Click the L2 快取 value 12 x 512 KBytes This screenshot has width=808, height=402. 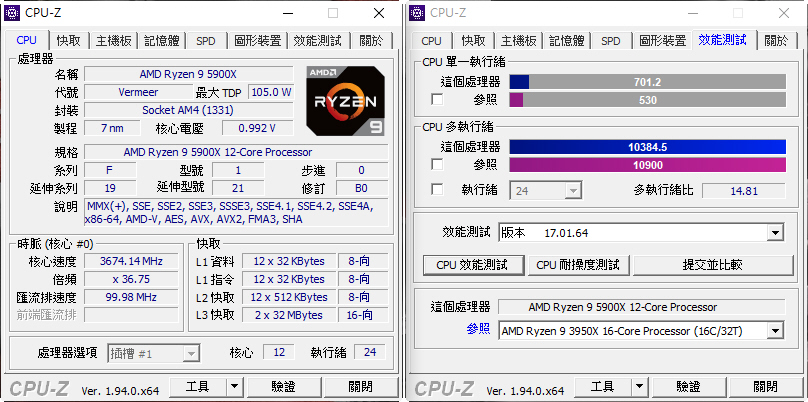pyautogui.click(x=289, y=297)
